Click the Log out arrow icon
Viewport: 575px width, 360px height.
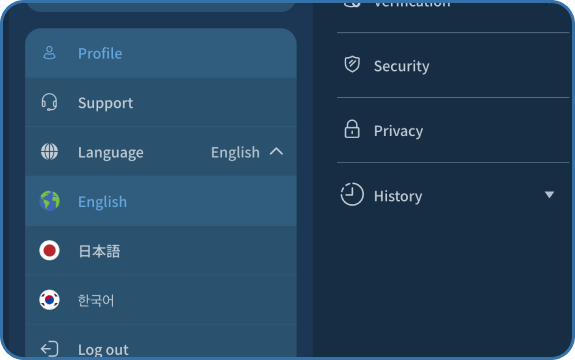50,349
